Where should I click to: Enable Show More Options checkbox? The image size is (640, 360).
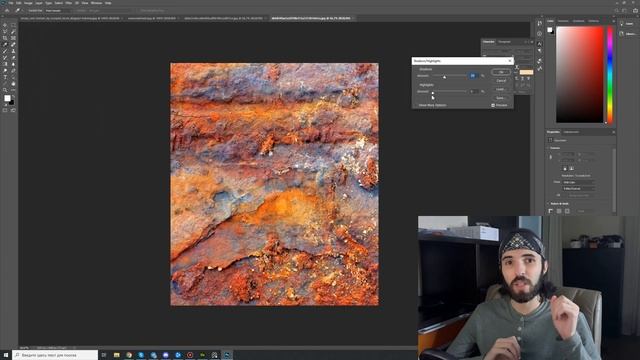[417, 105]
